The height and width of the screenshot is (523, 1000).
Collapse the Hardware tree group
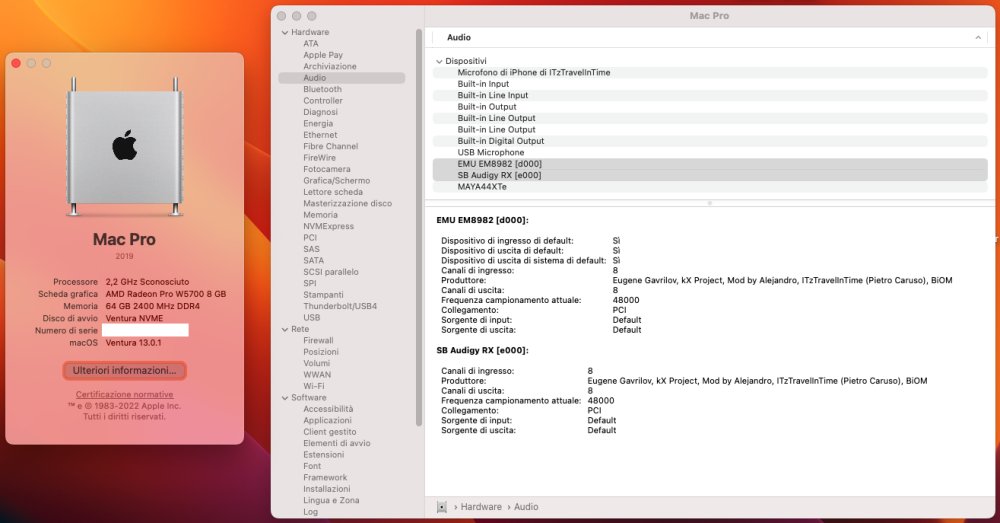coord(284,33)
